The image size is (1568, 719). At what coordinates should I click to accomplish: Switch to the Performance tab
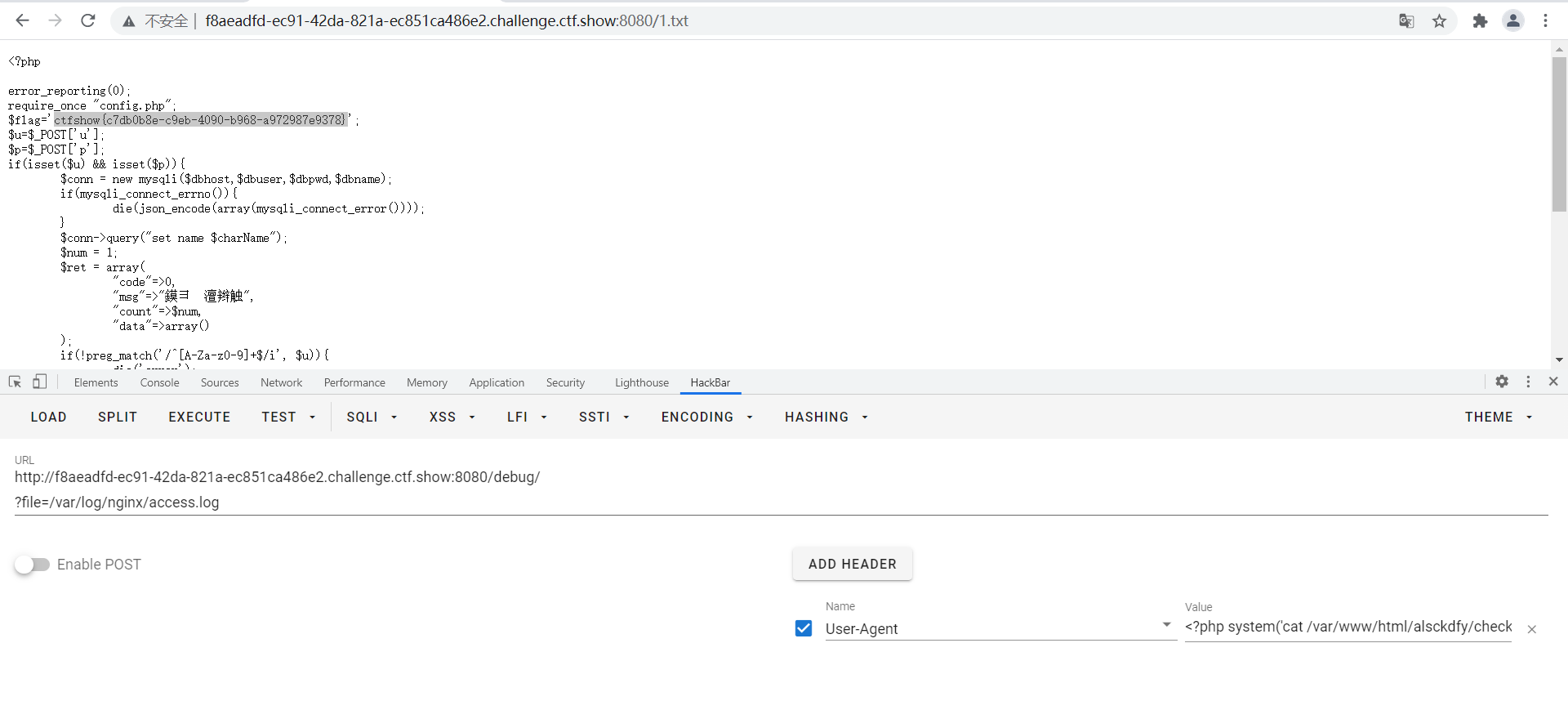tap(354, 382)
